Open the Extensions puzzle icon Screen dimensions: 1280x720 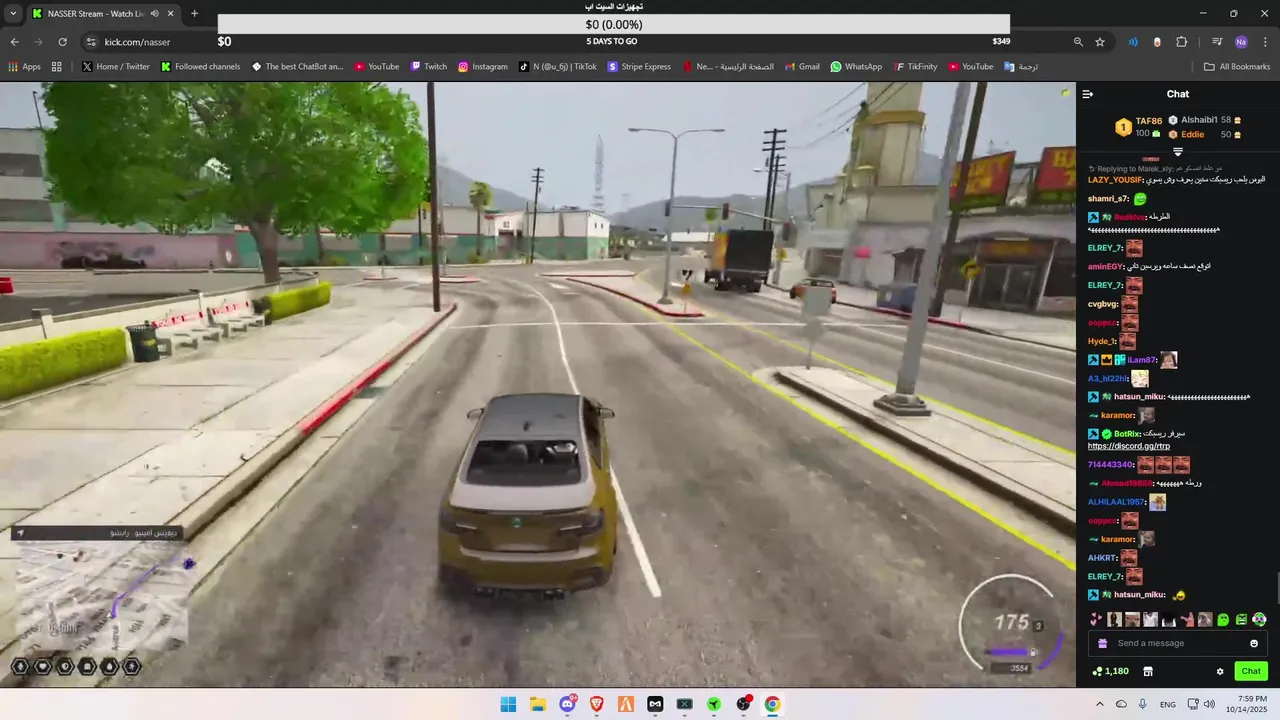pos(1181,42)
